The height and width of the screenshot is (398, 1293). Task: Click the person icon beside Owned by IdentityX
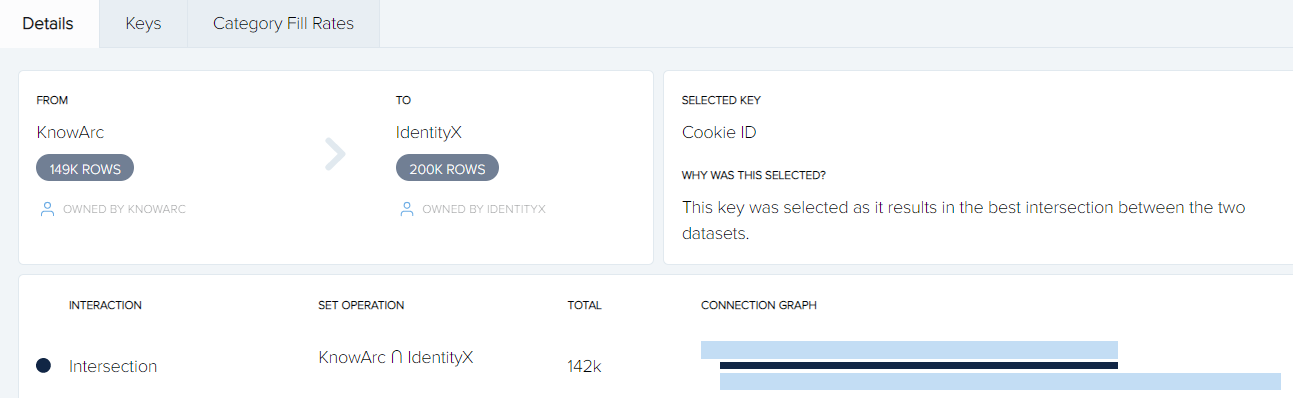click(406, 209)
